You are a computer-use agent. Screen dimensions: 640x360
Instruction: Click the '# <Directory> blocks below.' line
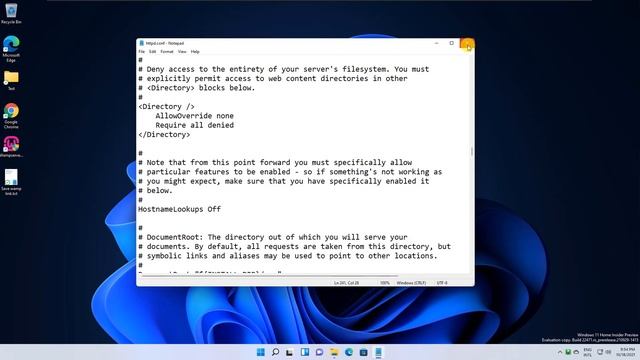click(x=196, y=88)
